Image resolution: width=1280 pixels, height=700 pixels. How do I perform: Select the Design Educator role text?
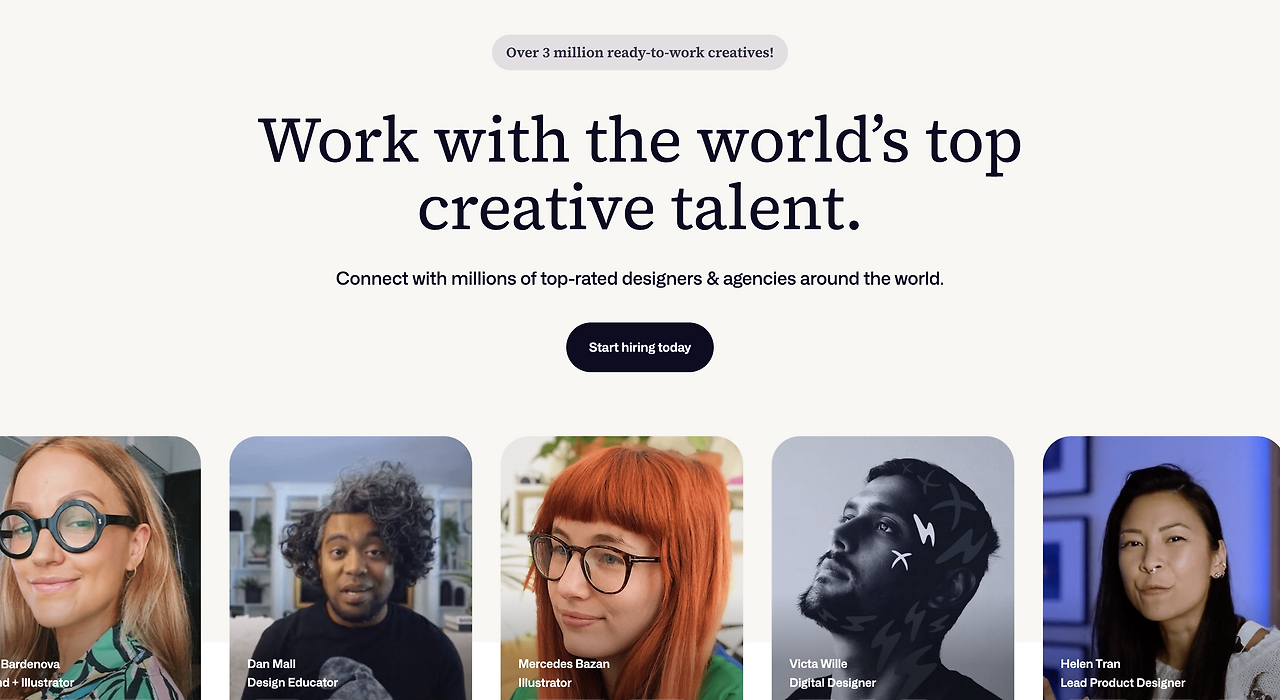pyautogui.click(x=293, y=683)
